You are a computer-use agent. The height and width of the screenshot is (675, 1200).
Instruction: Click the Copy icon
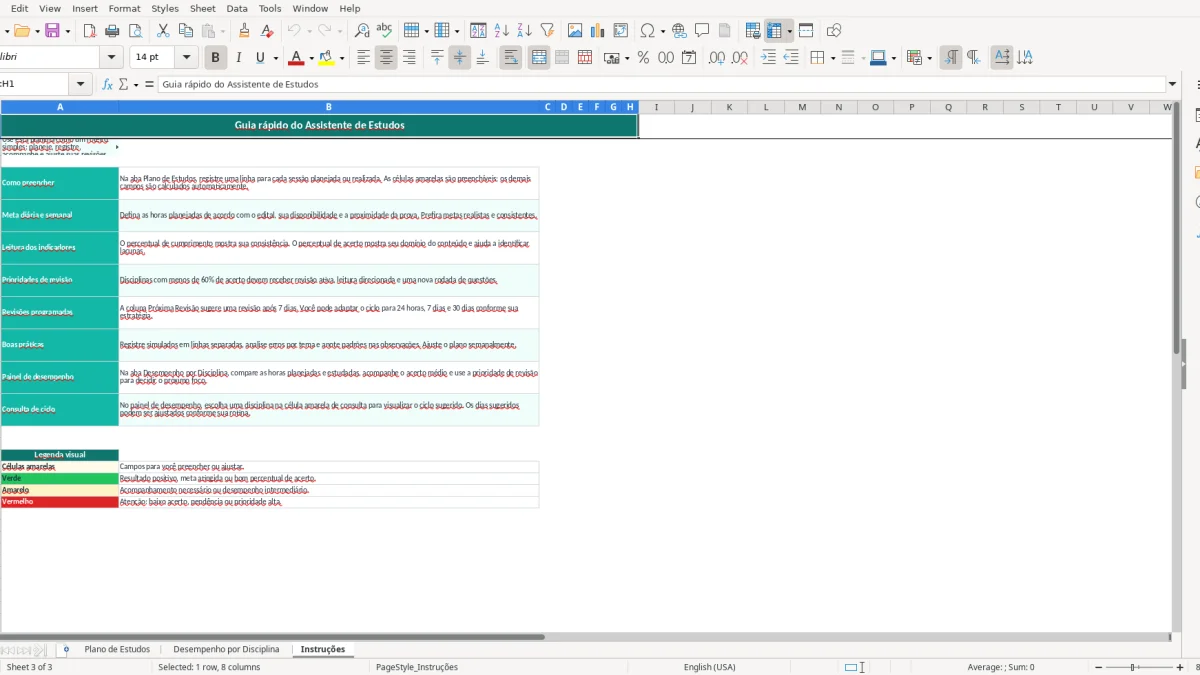click(x=185, y=31)
